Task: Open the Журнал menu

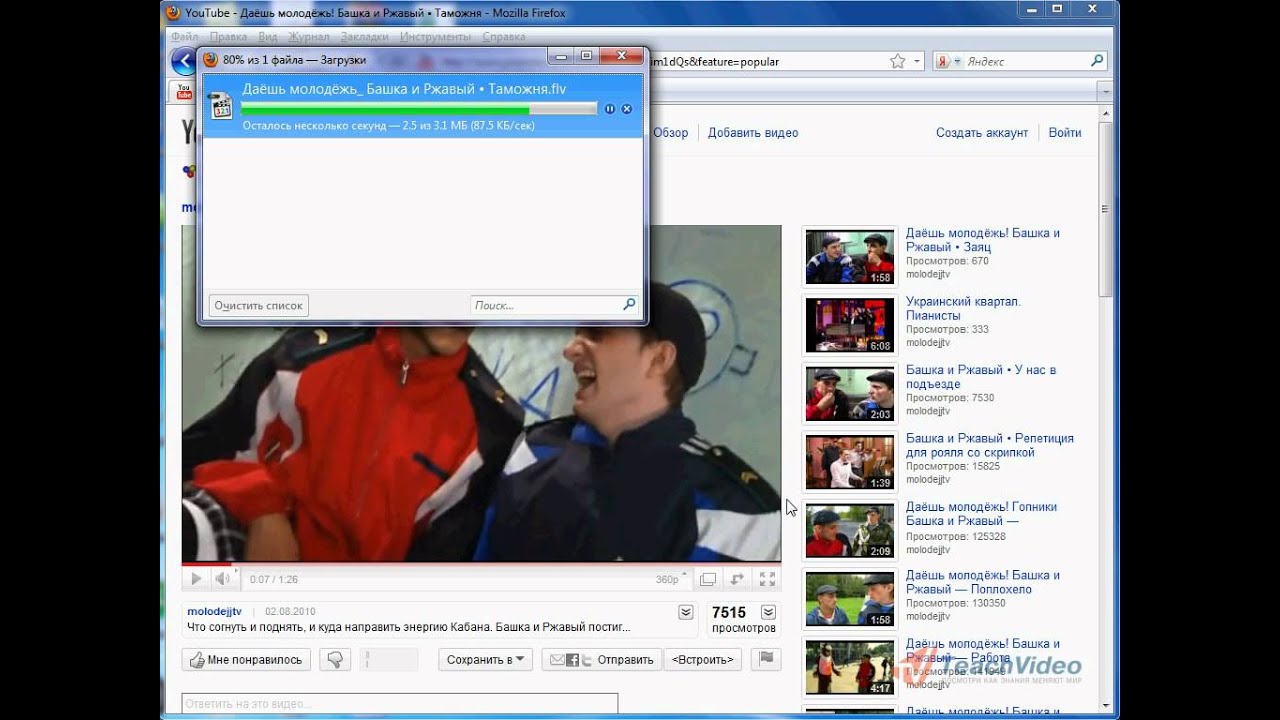Action: pos(309,37)
